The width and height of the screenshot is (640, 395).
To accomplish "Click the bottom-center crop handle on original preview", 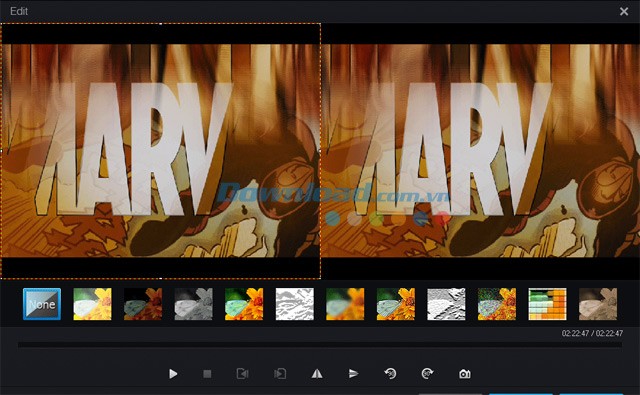I will (x=161, y=278).
